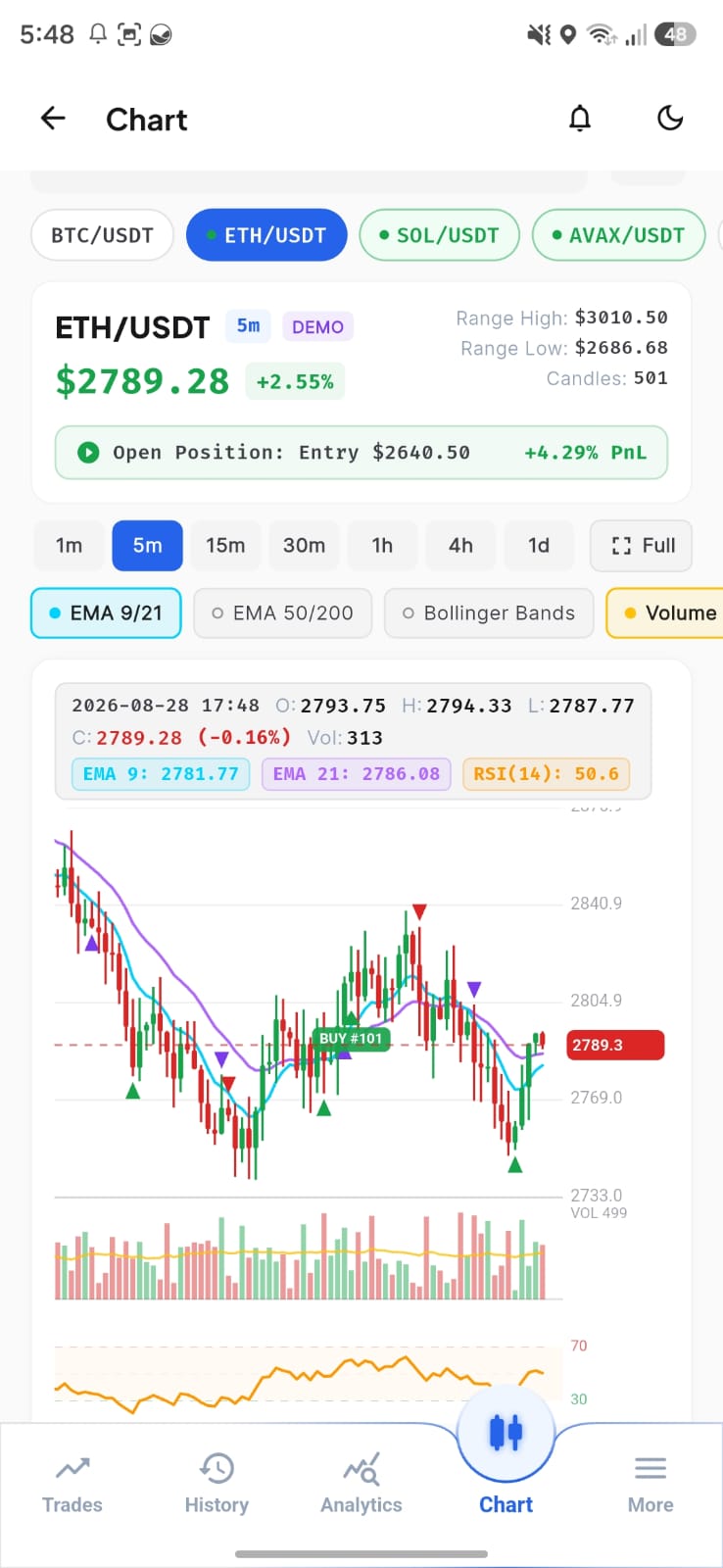Switch to 4h timeframe
Screen dimensions: 723x1568
coord(460,546)
